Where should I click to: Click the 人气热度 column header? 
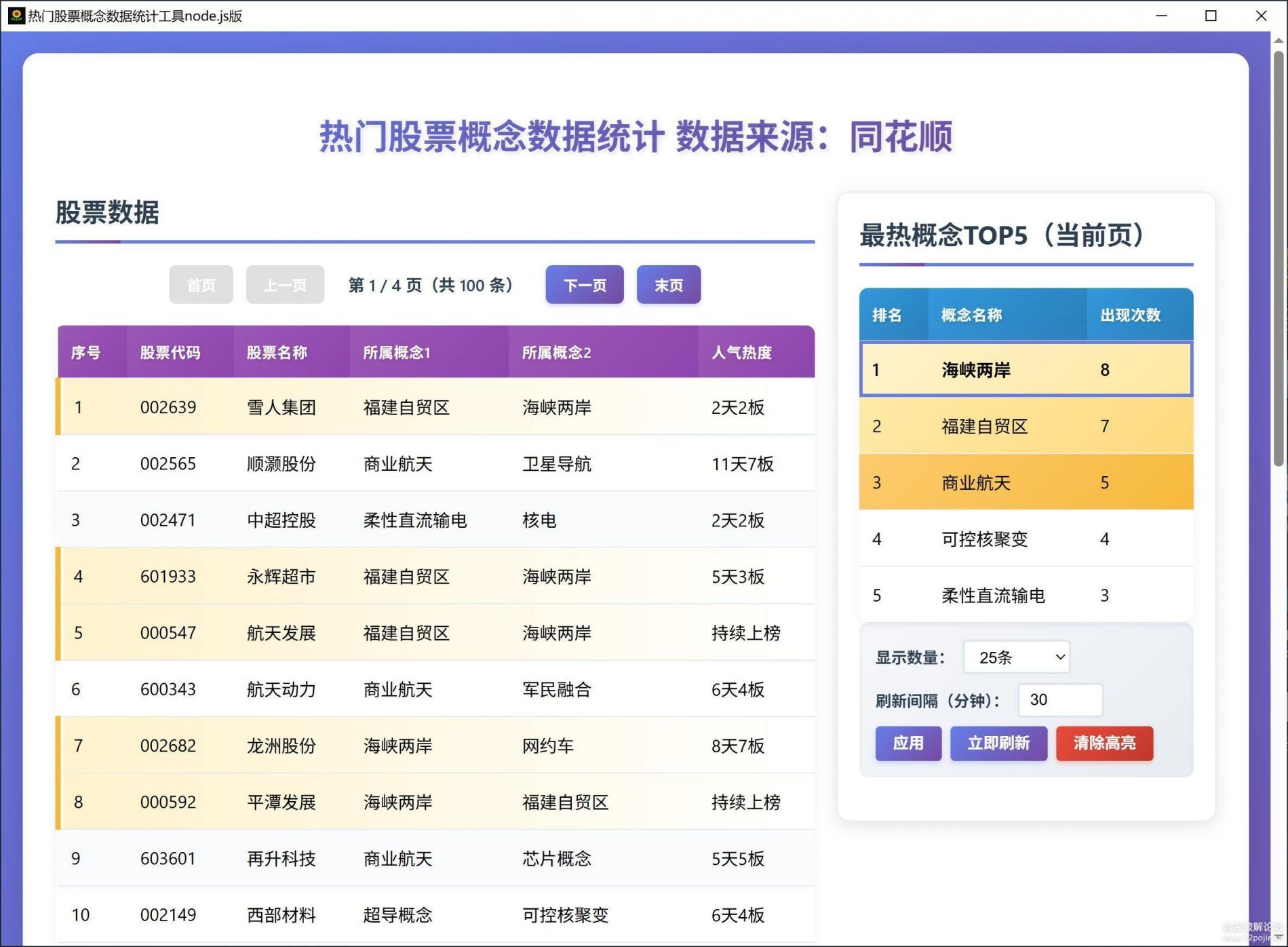pyautogui.click(x=741, y=353)
